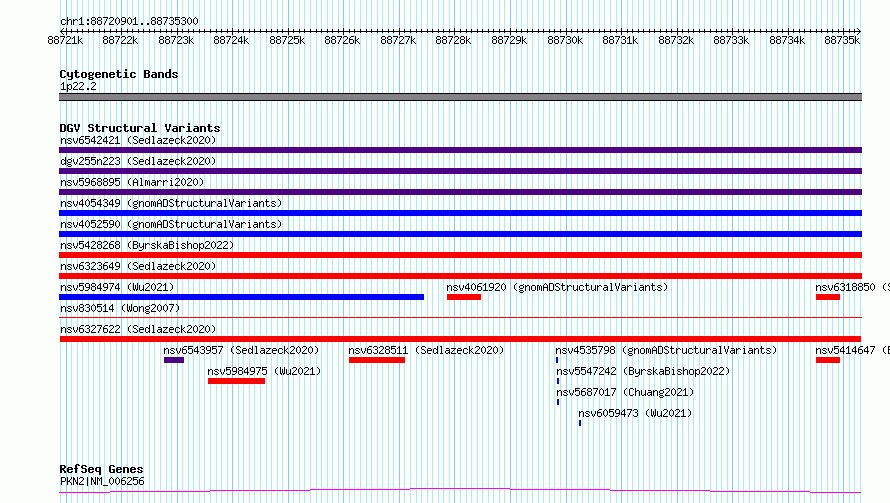Select the 1p22.2 band label
This screenshot has width=890, height=503.
tap(78, 86)
